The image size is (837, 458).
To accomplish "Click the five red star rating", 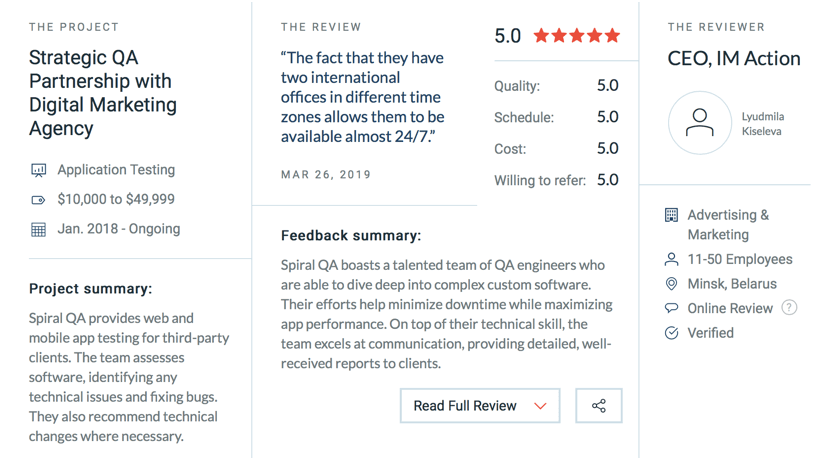I will click(x=576, y=36).
